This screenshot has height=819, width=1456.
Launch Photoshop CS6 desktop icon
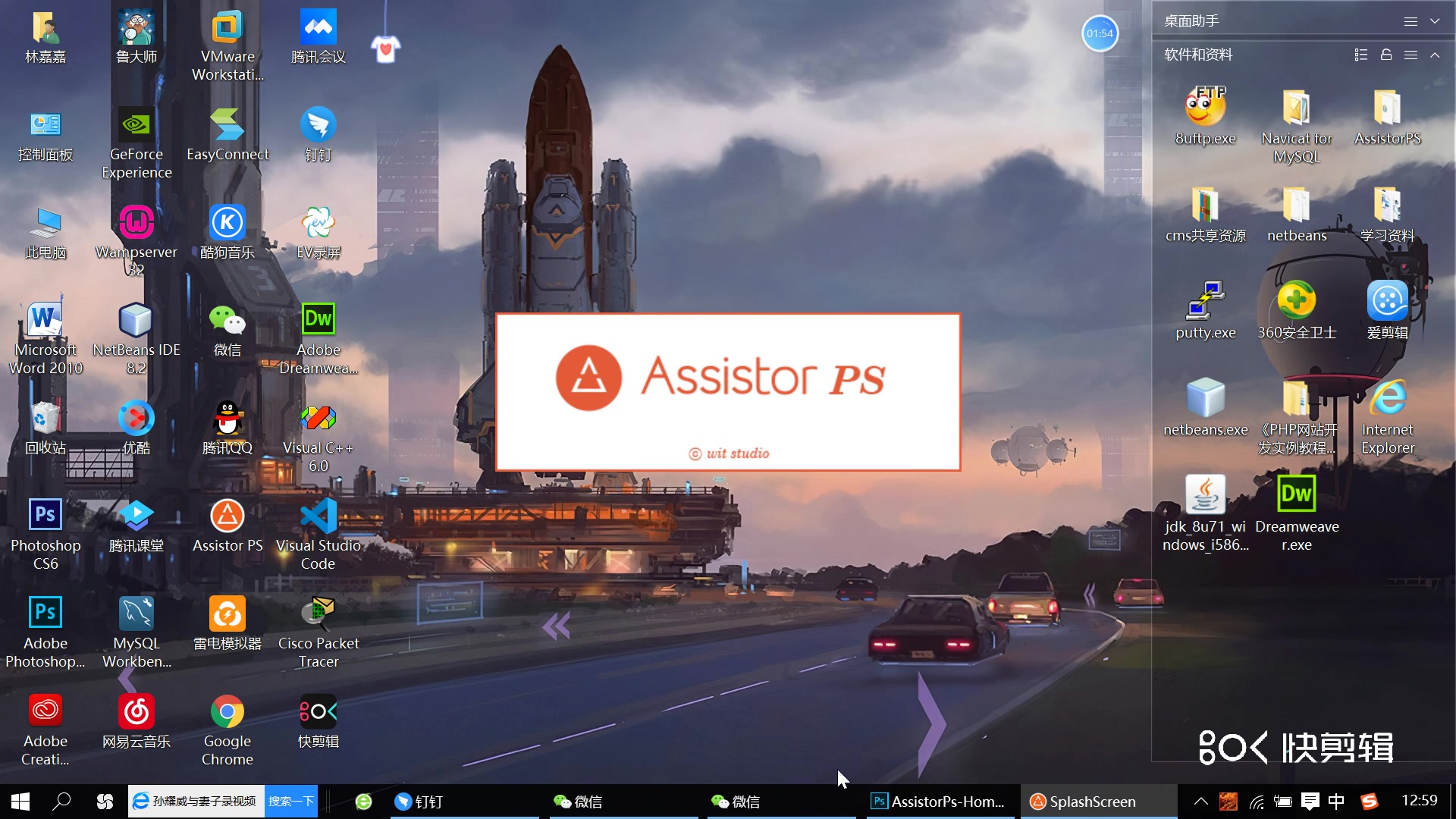pos(45,534)
